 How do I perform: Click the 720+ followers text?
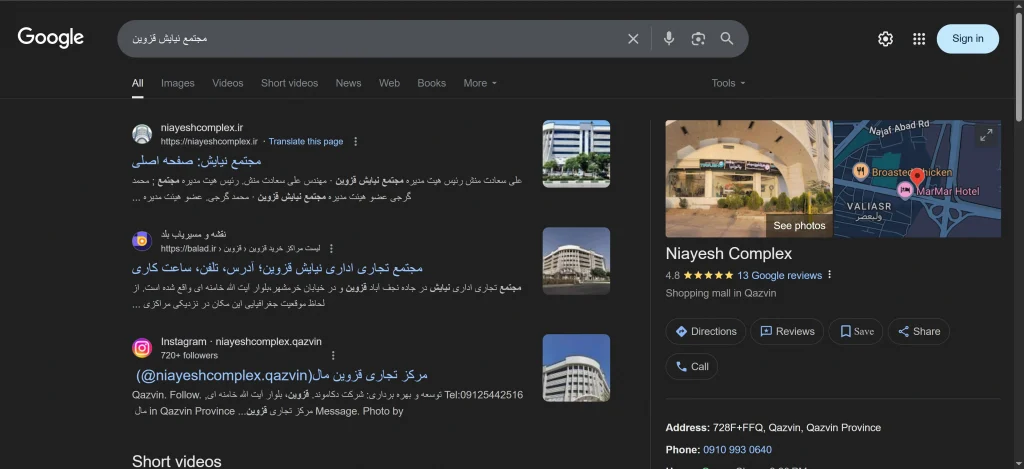(189, 356)
